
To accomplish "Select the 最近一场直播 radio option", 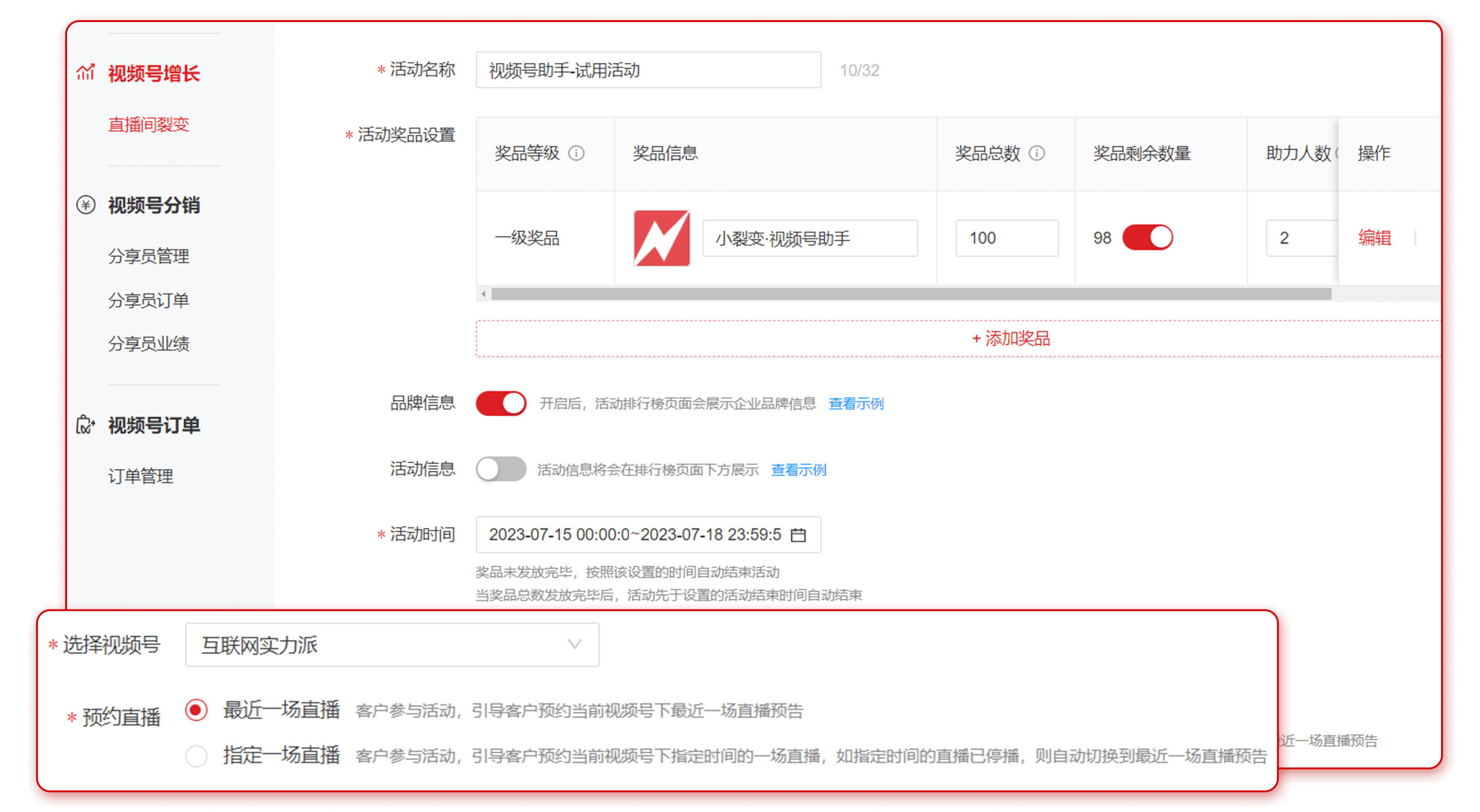I will (x=196, y=710).
